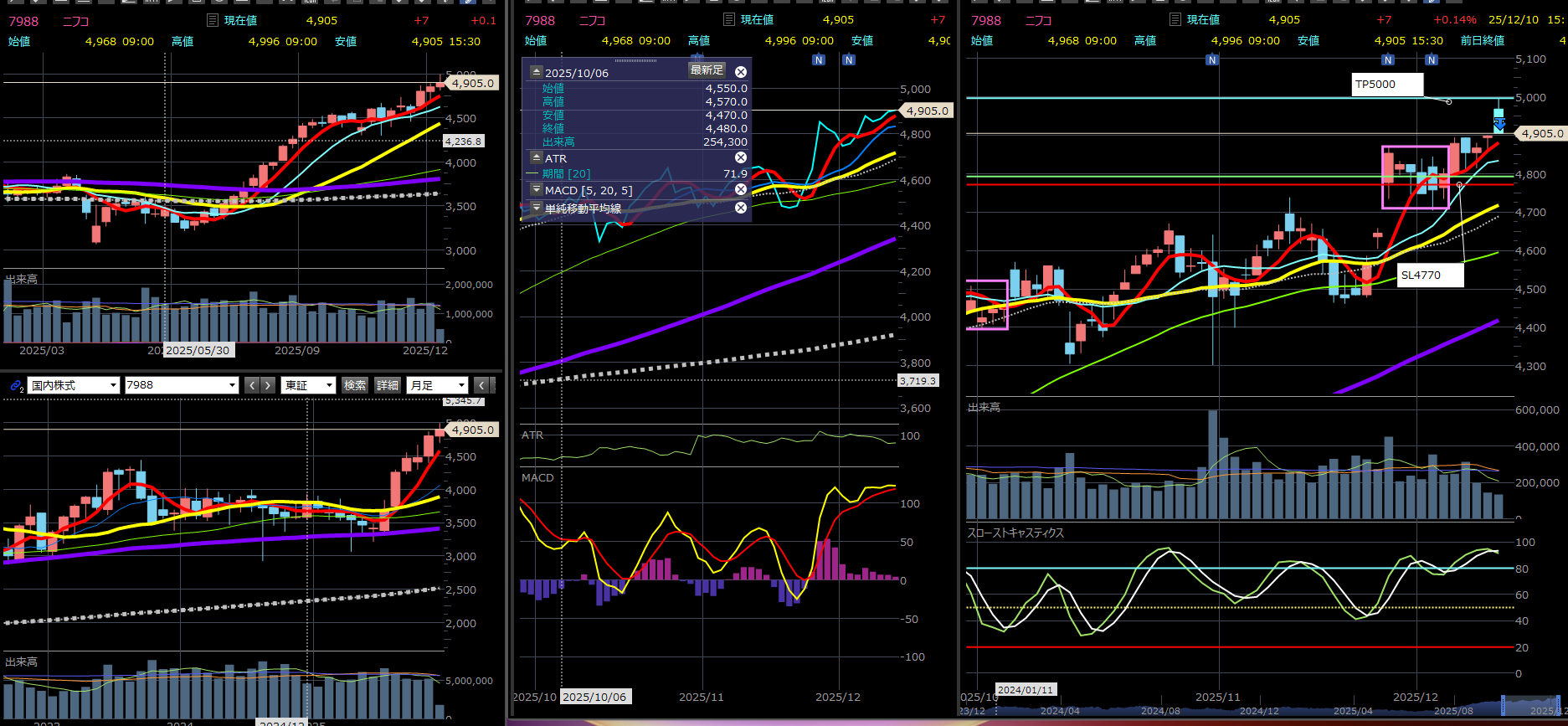Open the 国内株式 asset type dropdown
Viewport: 1568px width, 726px height.
click(74, 385)
